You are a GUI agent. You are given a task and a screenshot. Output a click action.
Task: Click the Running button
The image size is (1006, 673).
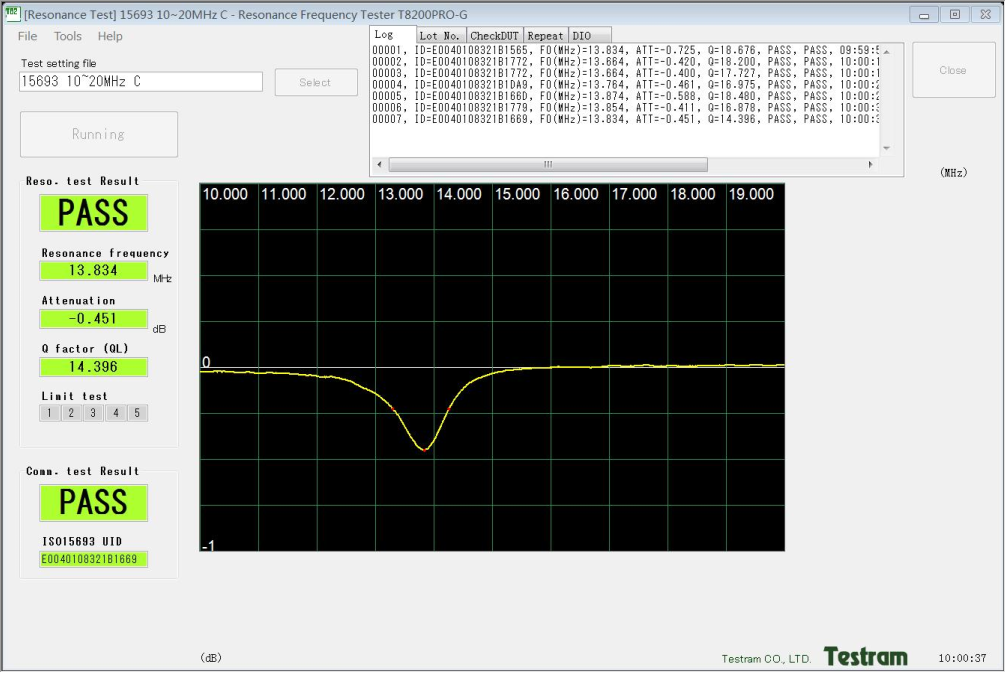98,134
